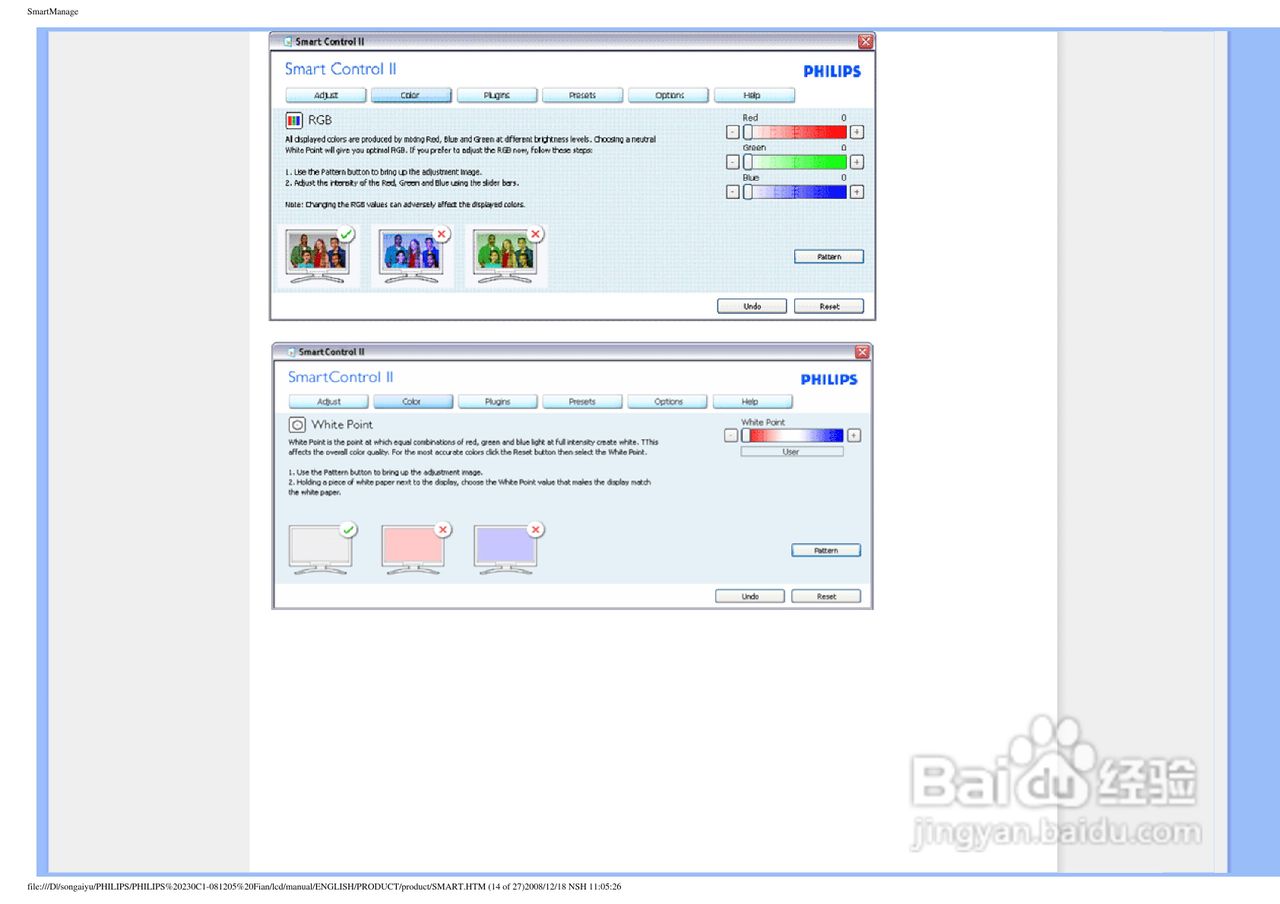
Task: Click the 'Smart Control II' heading text
Action: [340, 69]
